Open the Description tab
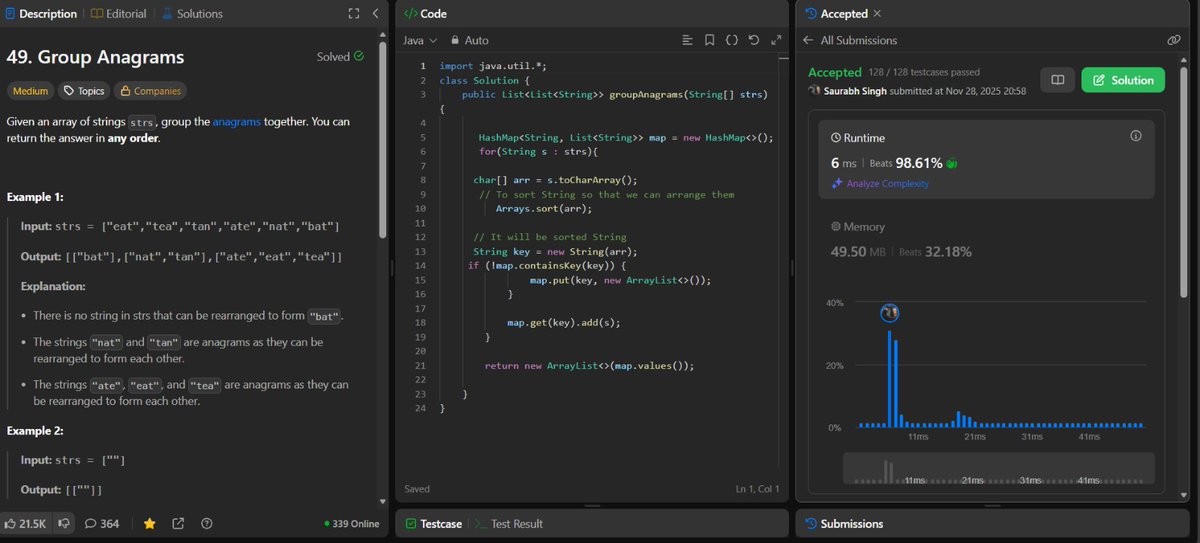Screen dimensions: 1200x543 [x=41, y=14]
